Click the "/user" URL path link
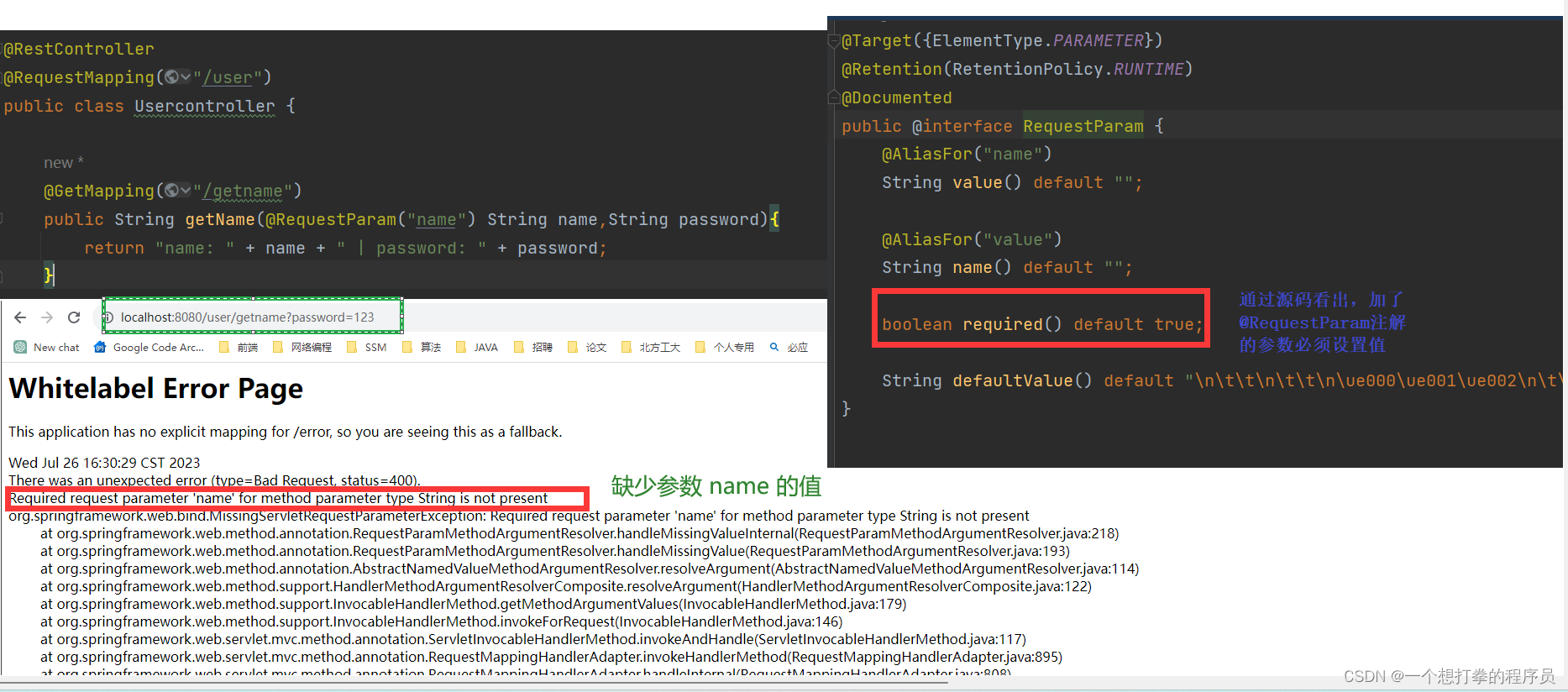The height and width of the screenshot is (692, 1568). 228,77
